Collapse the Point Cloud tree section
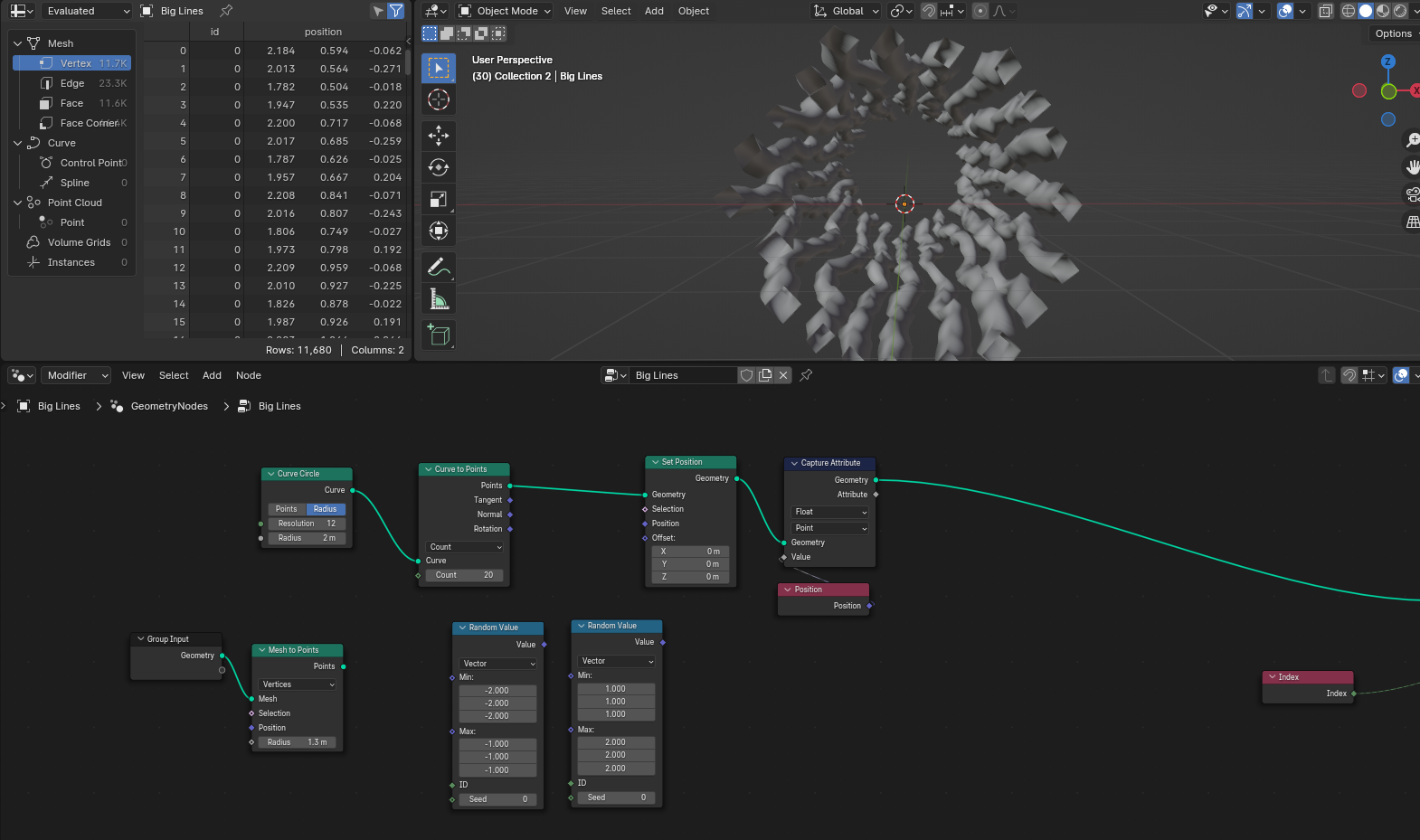The image size is (1420, 840). click(x=17, y=203)
